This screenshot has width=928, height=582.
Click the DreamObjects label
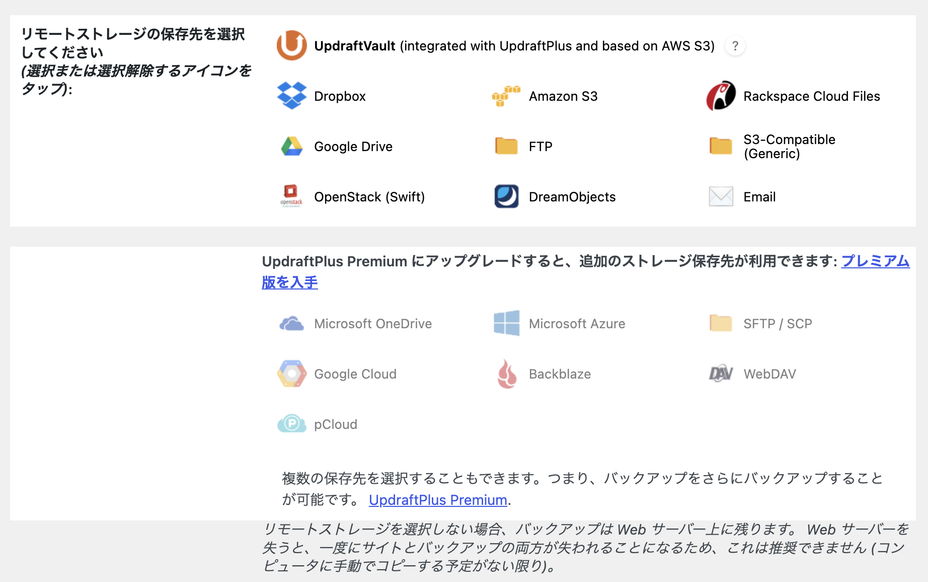[572, 197]
